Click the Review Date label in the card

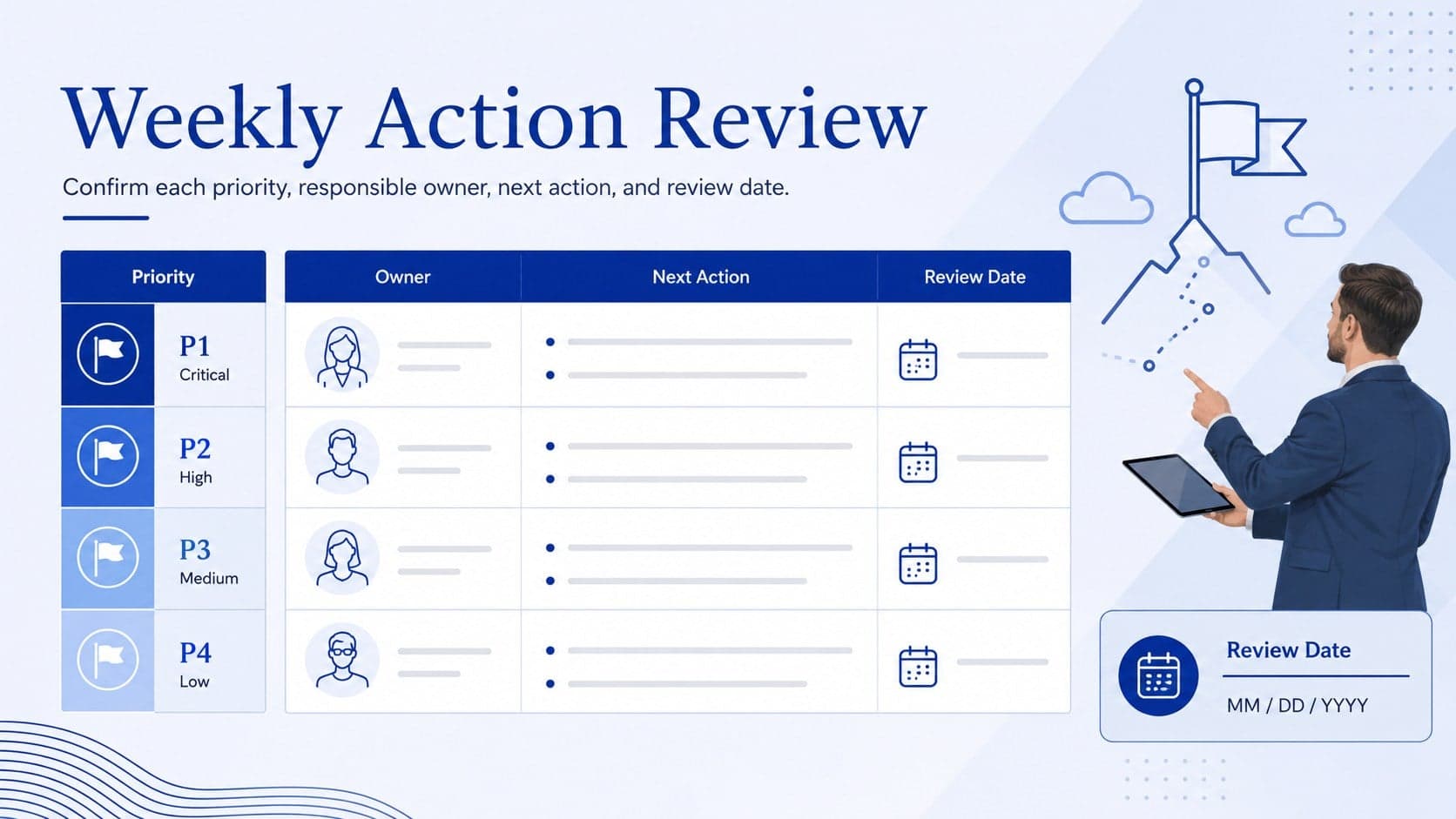click(x=1288, y=650)
